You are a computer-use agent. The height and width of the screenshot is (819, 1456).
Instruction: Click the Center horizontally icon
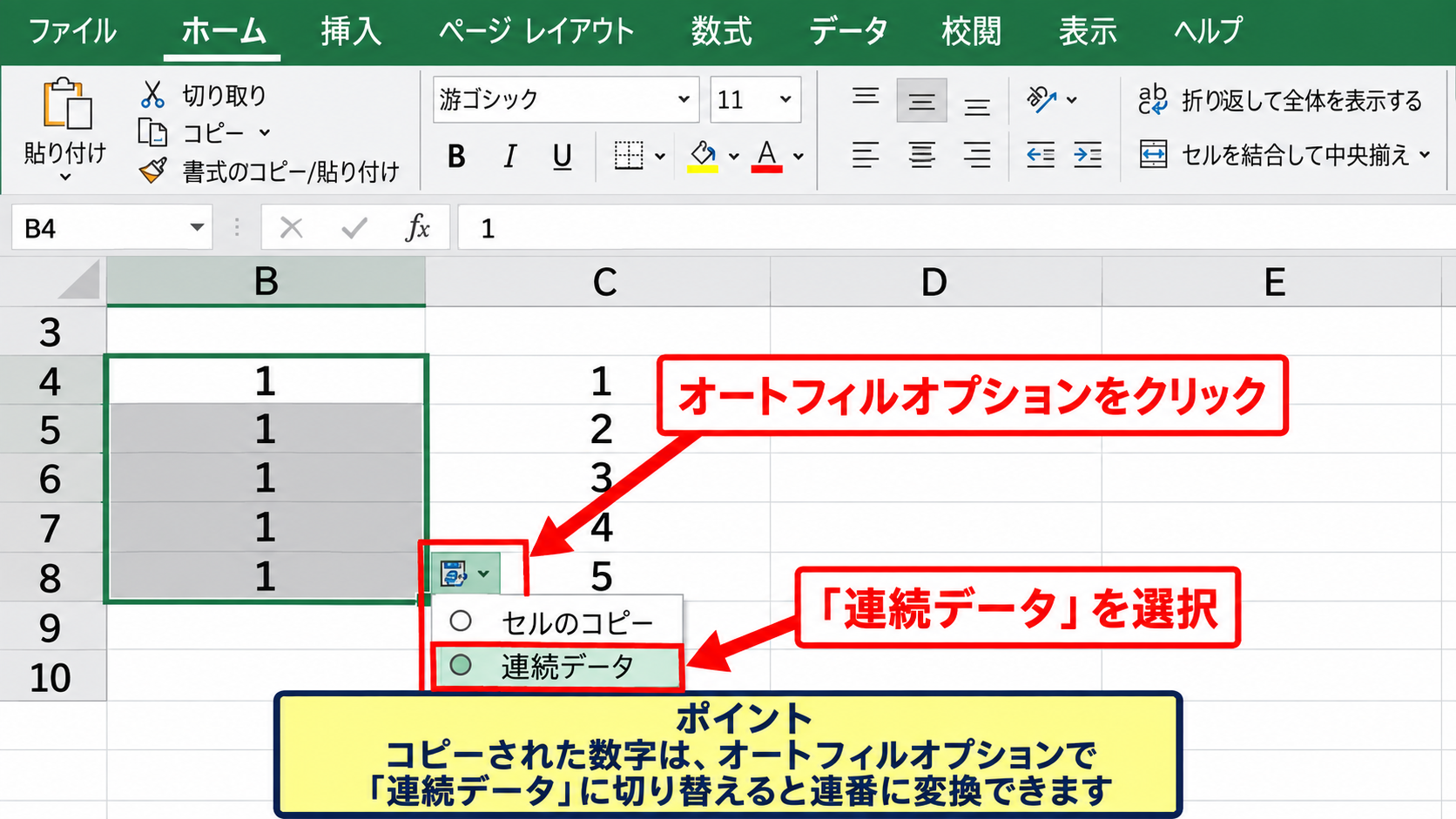click(921, 155)
